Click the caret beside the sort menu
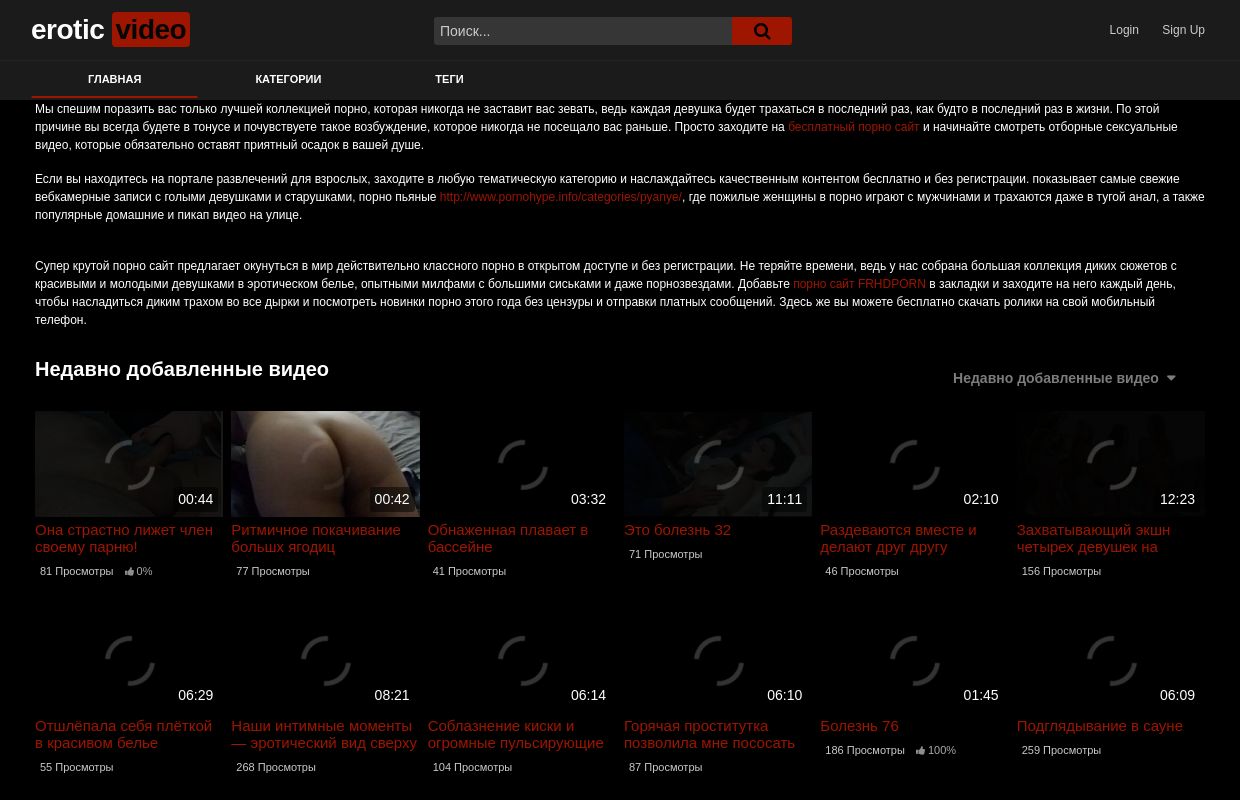This screenshot has height=800, width=1240. pyautogui.click(x=1171, y=378)
